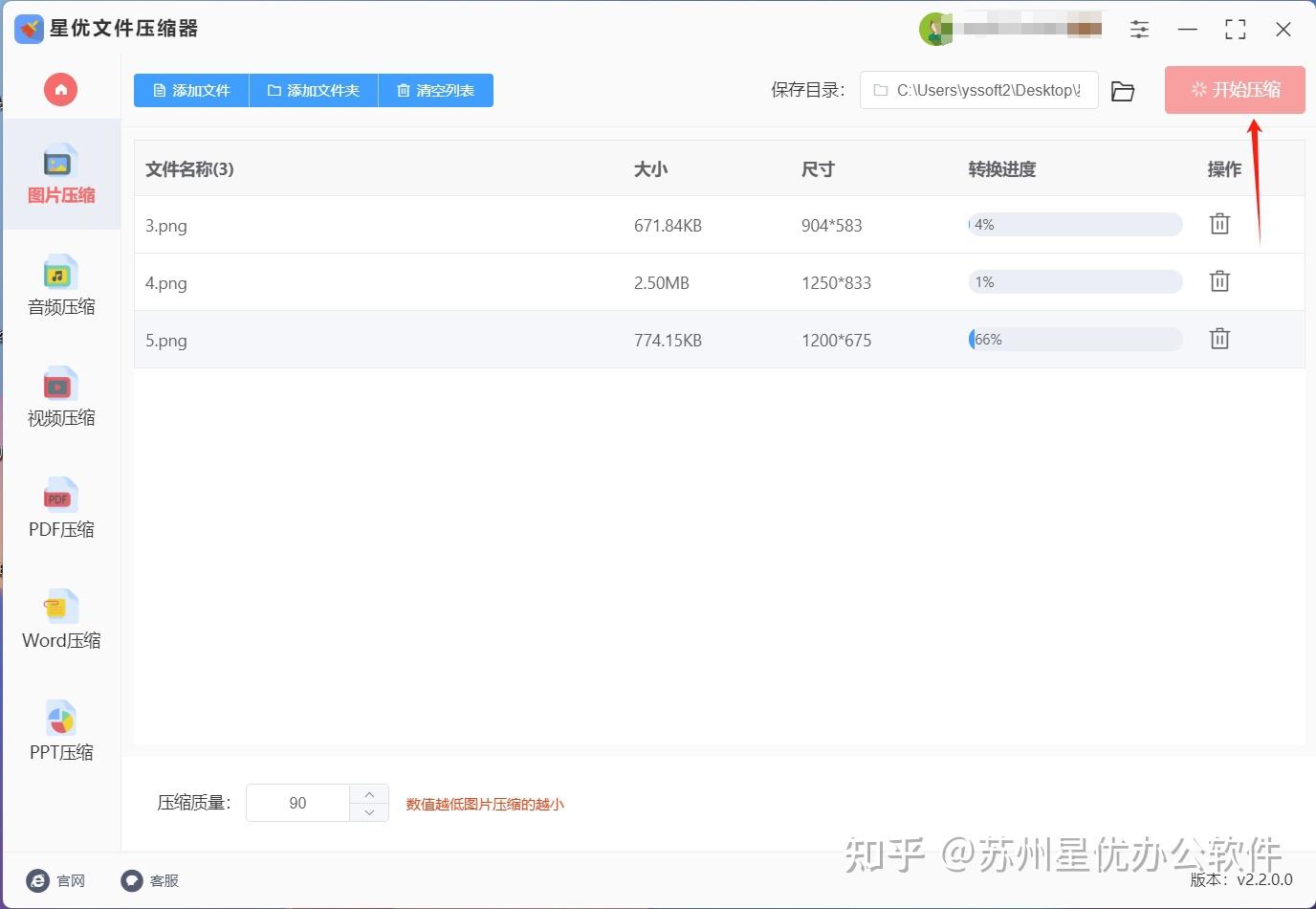Click the 转换进度 column header

point(1002,169)
